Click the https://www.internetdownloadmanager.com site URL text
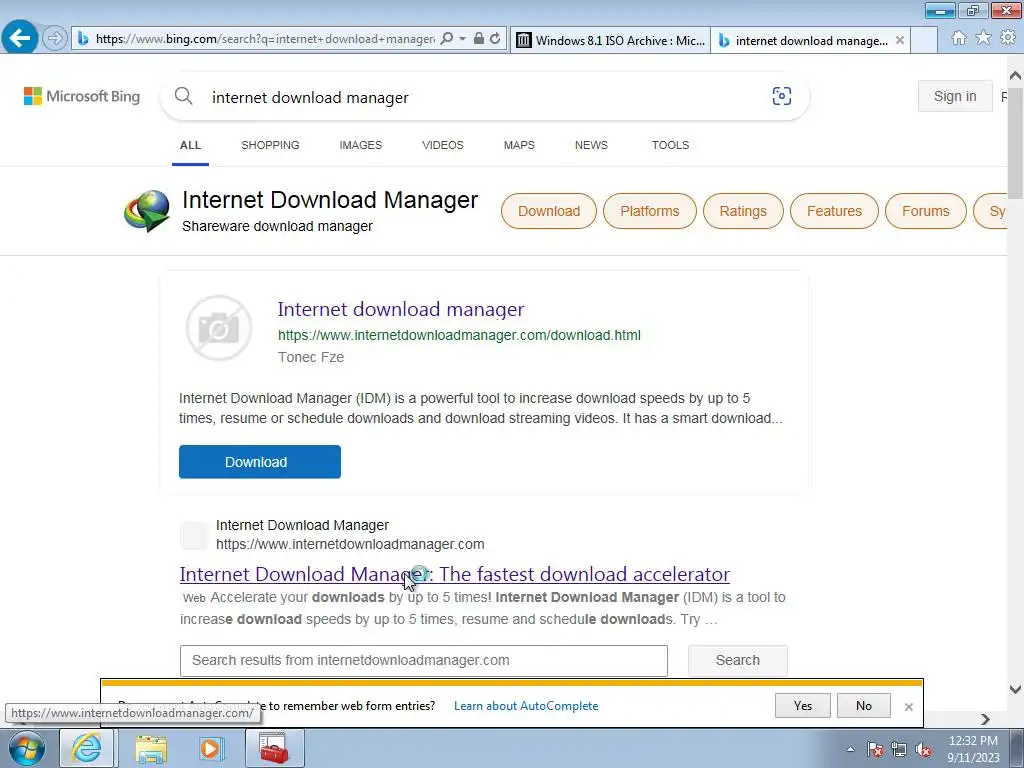 point(350,544)
